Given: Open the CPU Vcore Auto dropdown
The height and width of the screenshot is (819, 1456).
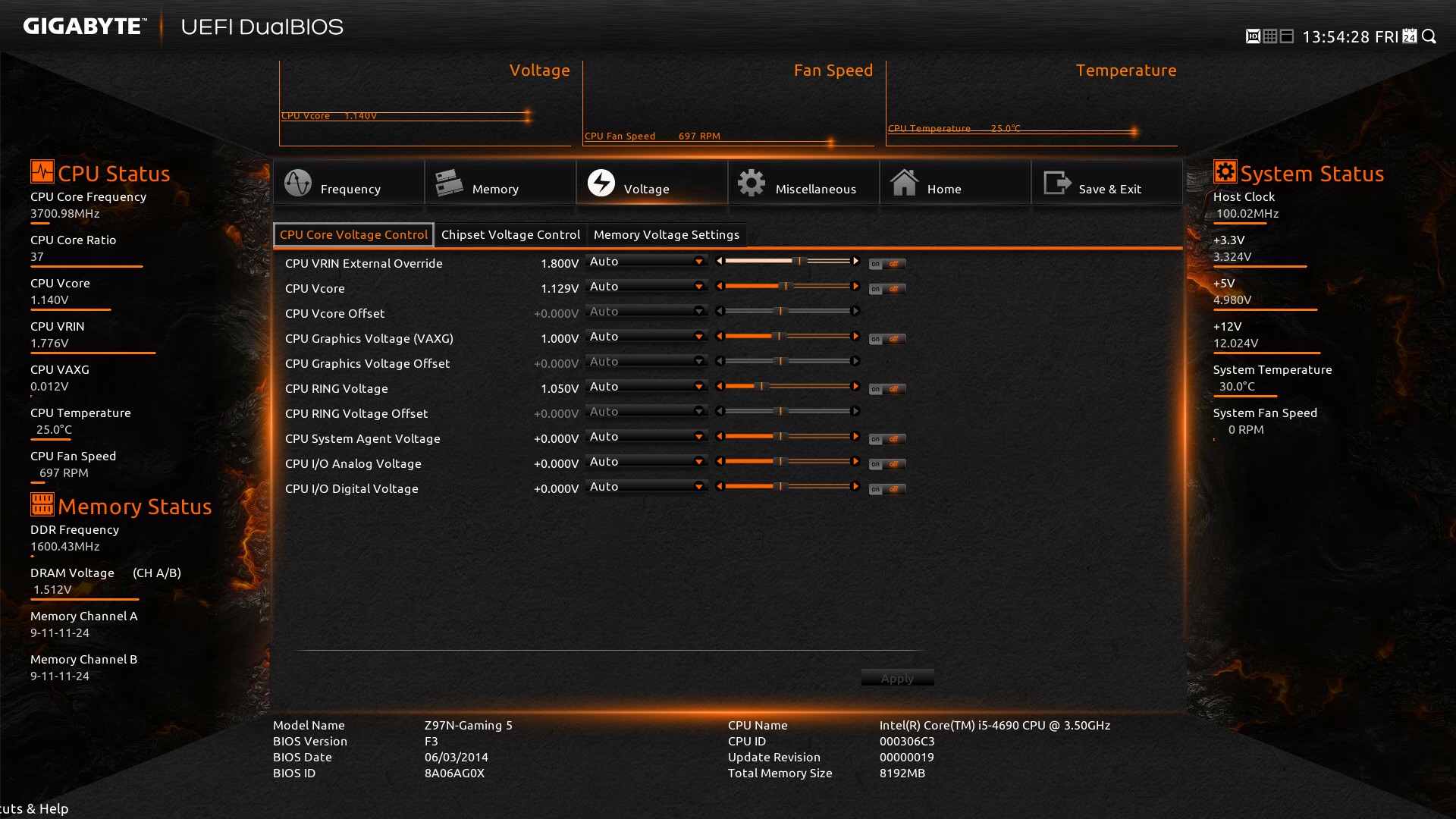Looking at the screenshot, I should [646, 286].
